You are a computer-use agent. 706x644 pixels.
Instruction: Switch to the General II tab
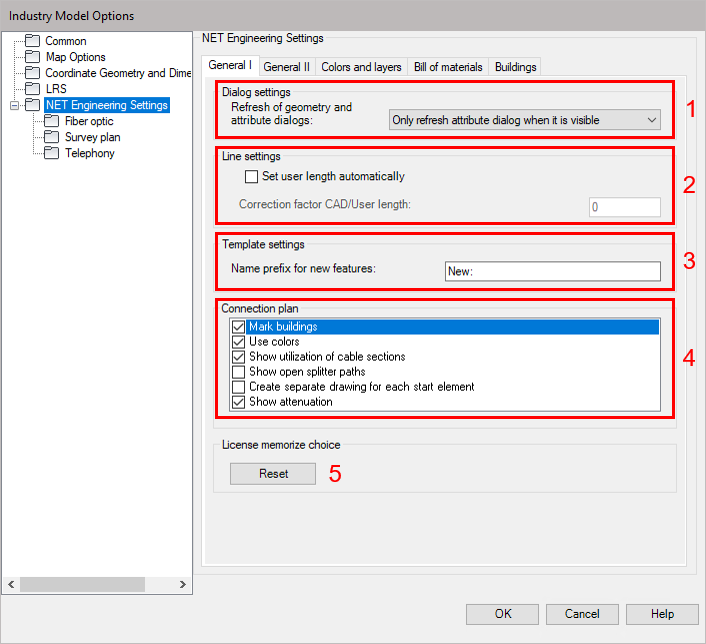pos(286,67)
